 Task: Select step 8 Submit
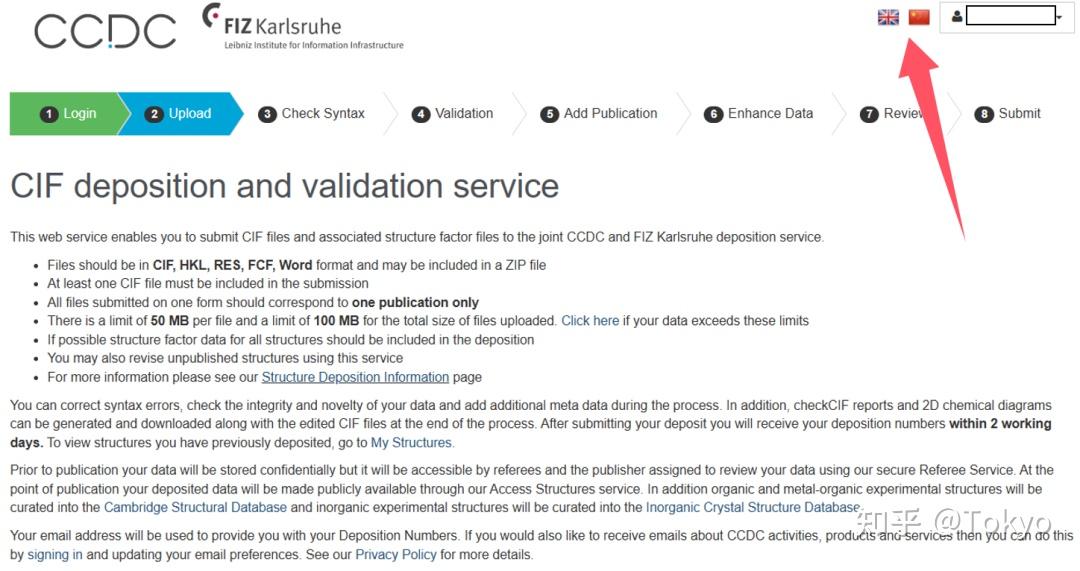(x=1008, y=114)
